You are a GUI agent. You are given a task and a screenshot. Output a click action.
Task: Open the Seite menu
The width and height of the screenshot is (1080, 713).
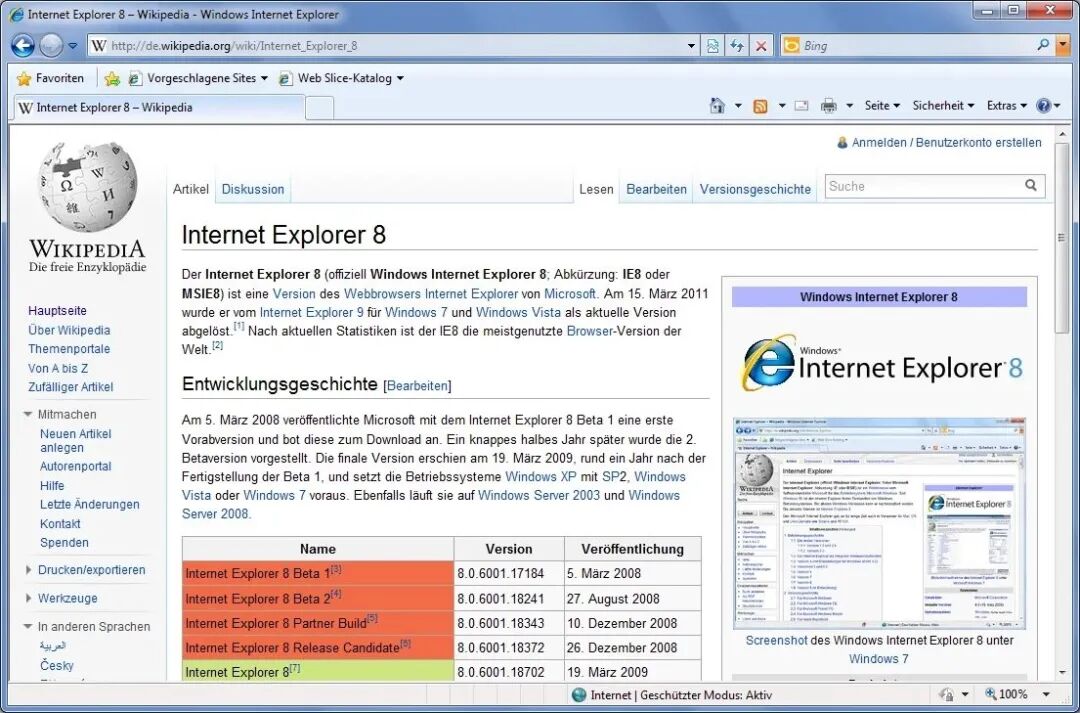point(882,105)
